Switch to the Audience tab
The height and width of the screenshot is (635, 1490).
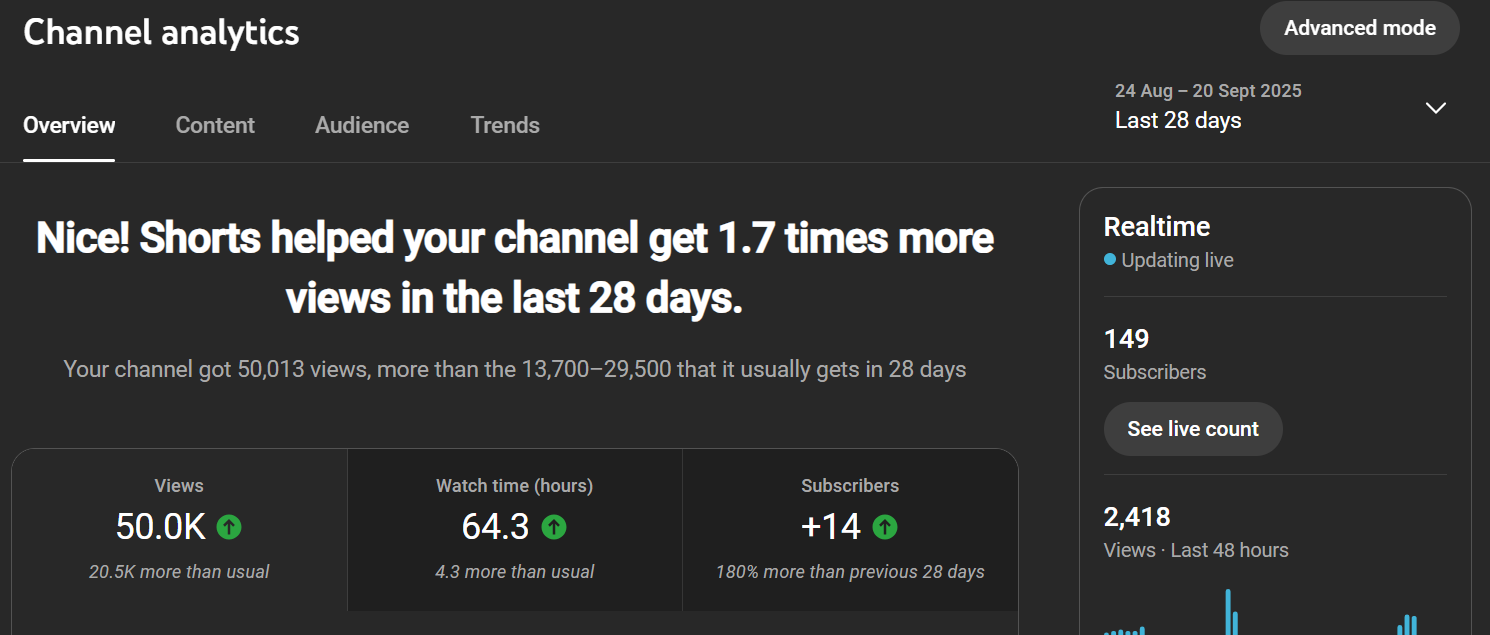(362, 125)
